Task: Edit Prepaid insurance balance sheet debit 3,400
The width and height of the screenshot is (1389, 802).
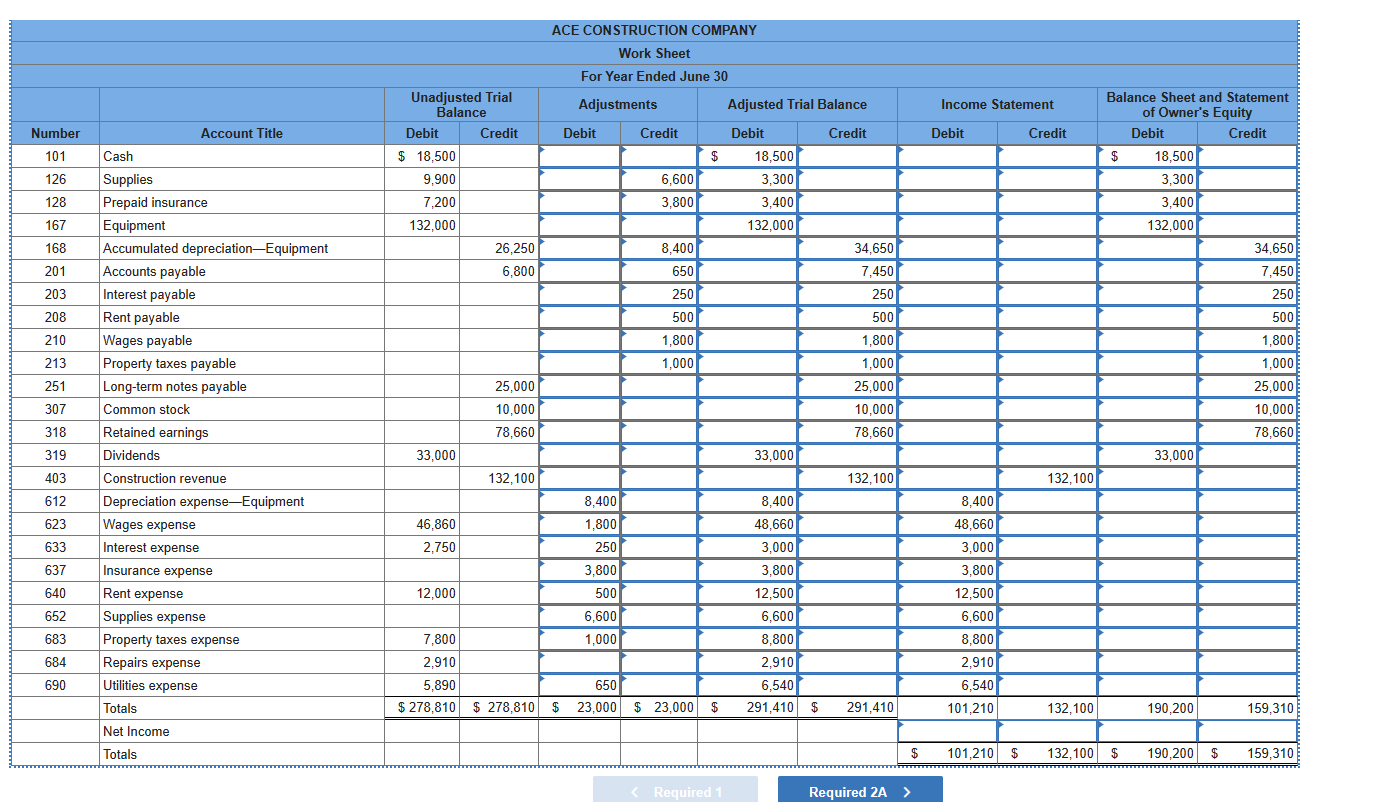Action: pos(1147,202)
